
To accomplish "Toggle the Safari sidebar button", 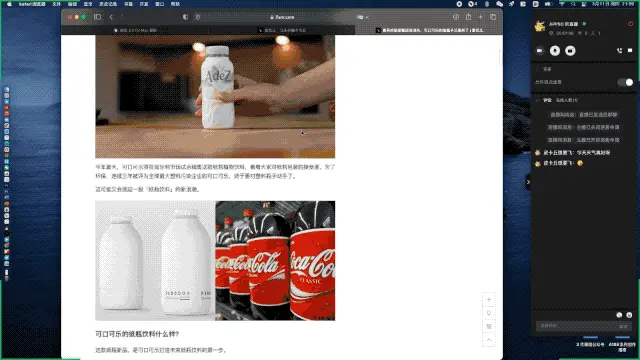I will click(x=97, y=17).
